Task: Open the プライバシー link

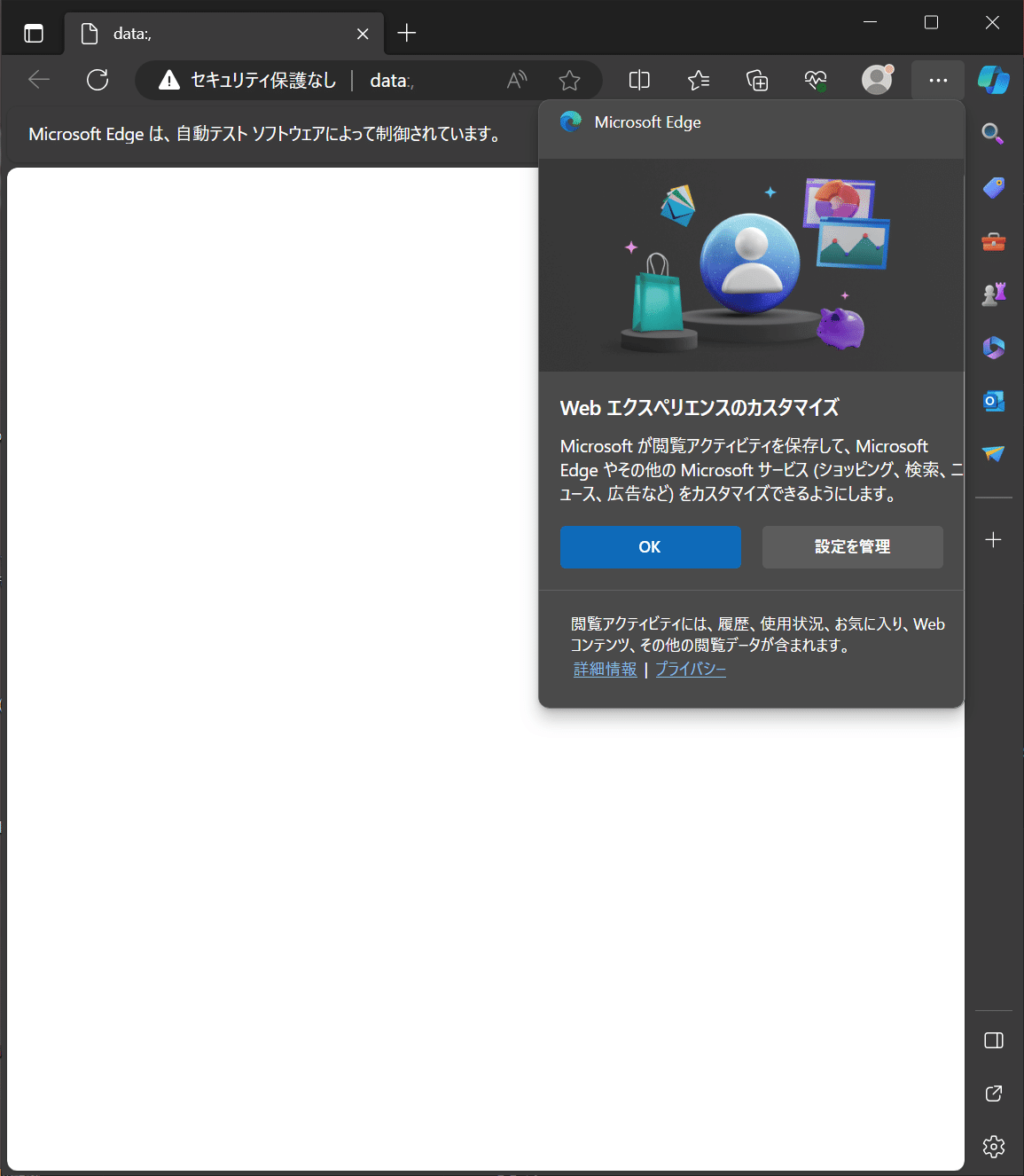Action: pyautogui.click(x=690, y=670)
